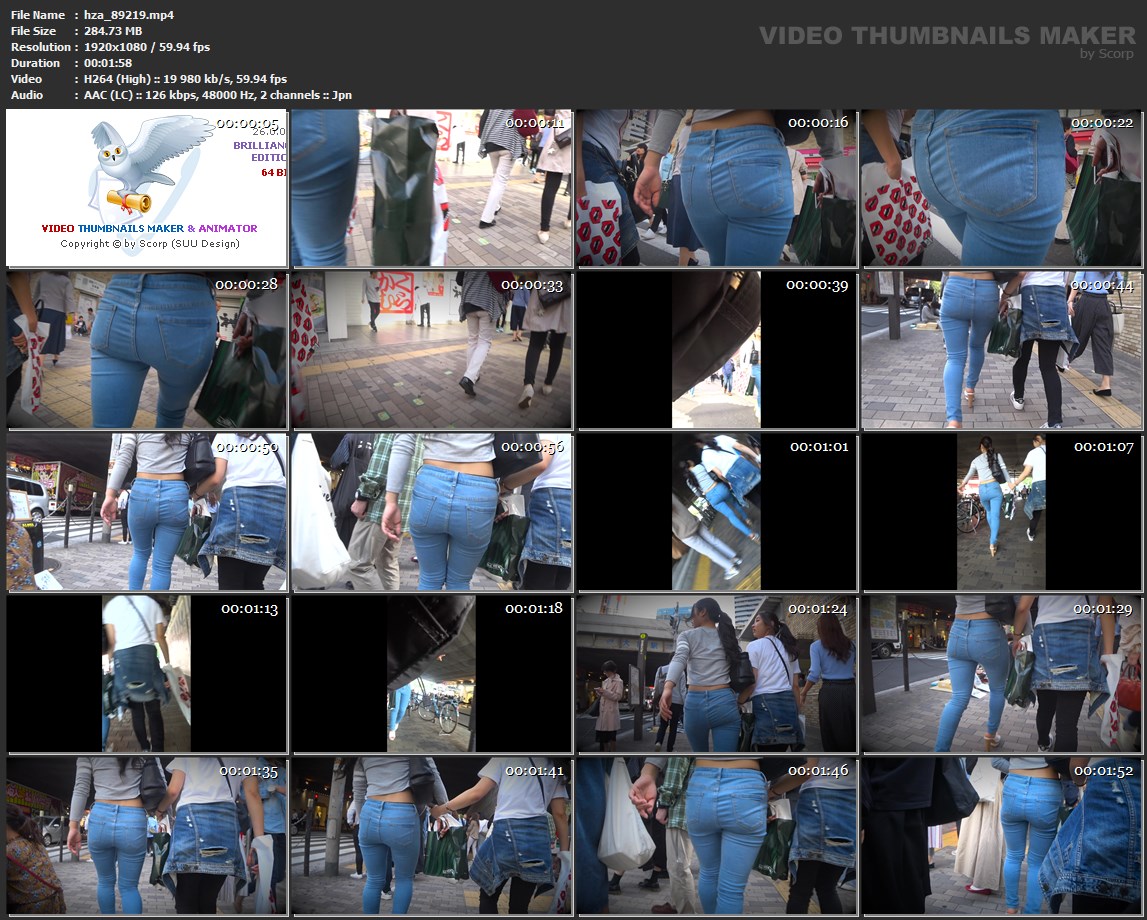The width and height of the screenshot is (1147, 920).
Task: Select the frame stamped 00:01:24
Action: (716, 674)
